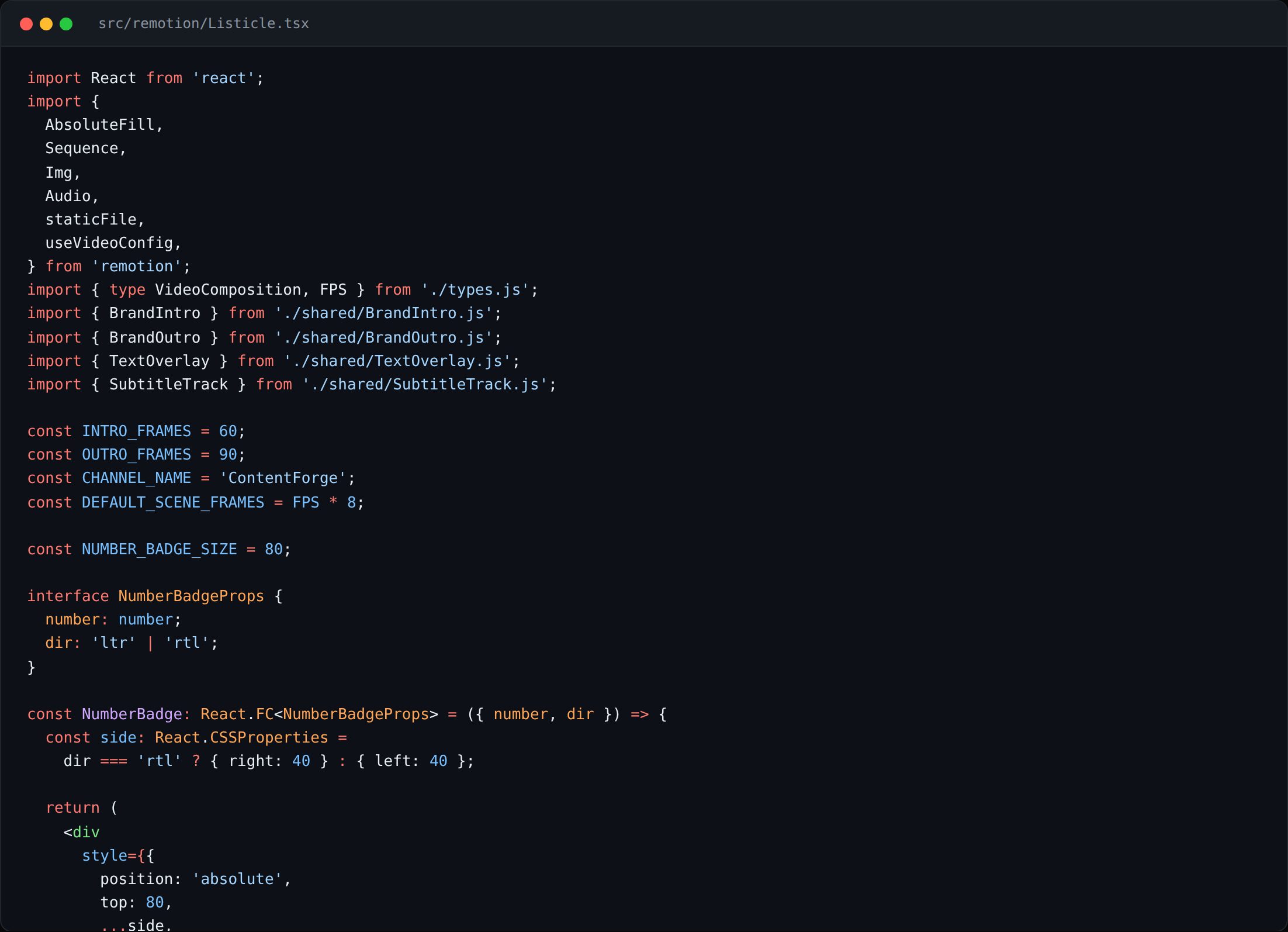This screenshot has width=1288, height=932.
Task: Click the AbsoluteFill import name
Action: [x=100, y=125]
